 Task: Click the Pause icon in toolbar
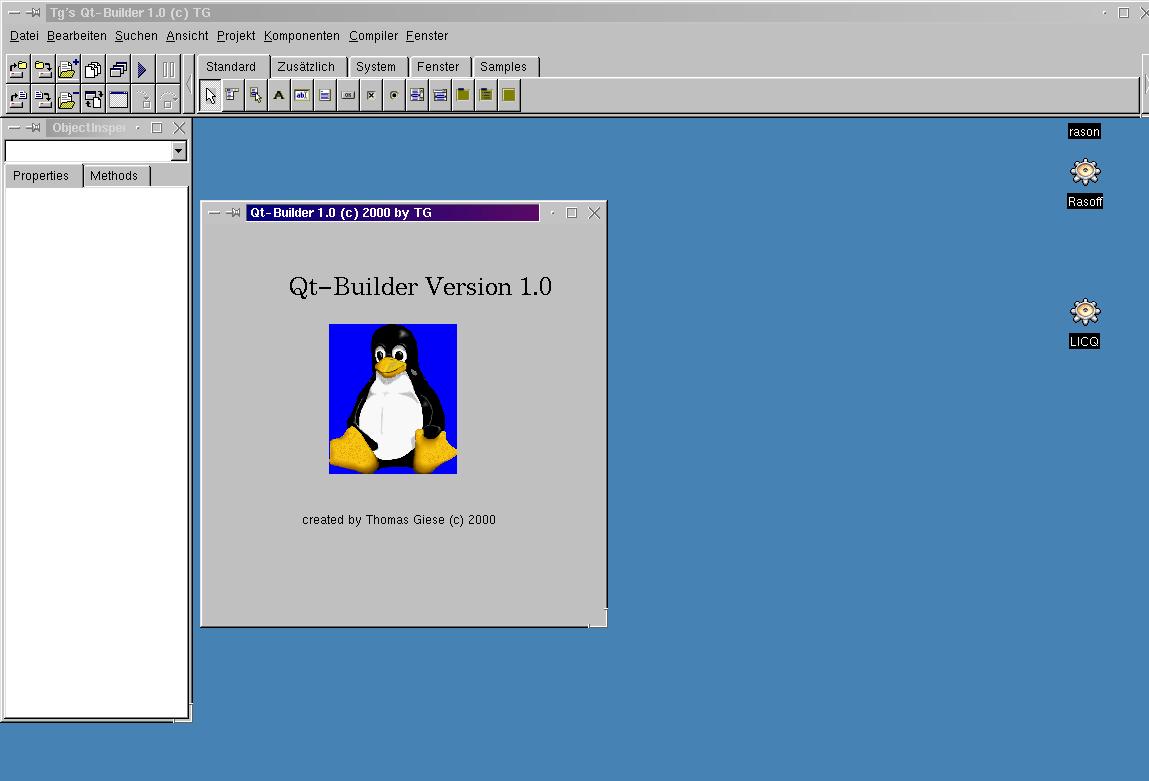(x=168, y=70)
